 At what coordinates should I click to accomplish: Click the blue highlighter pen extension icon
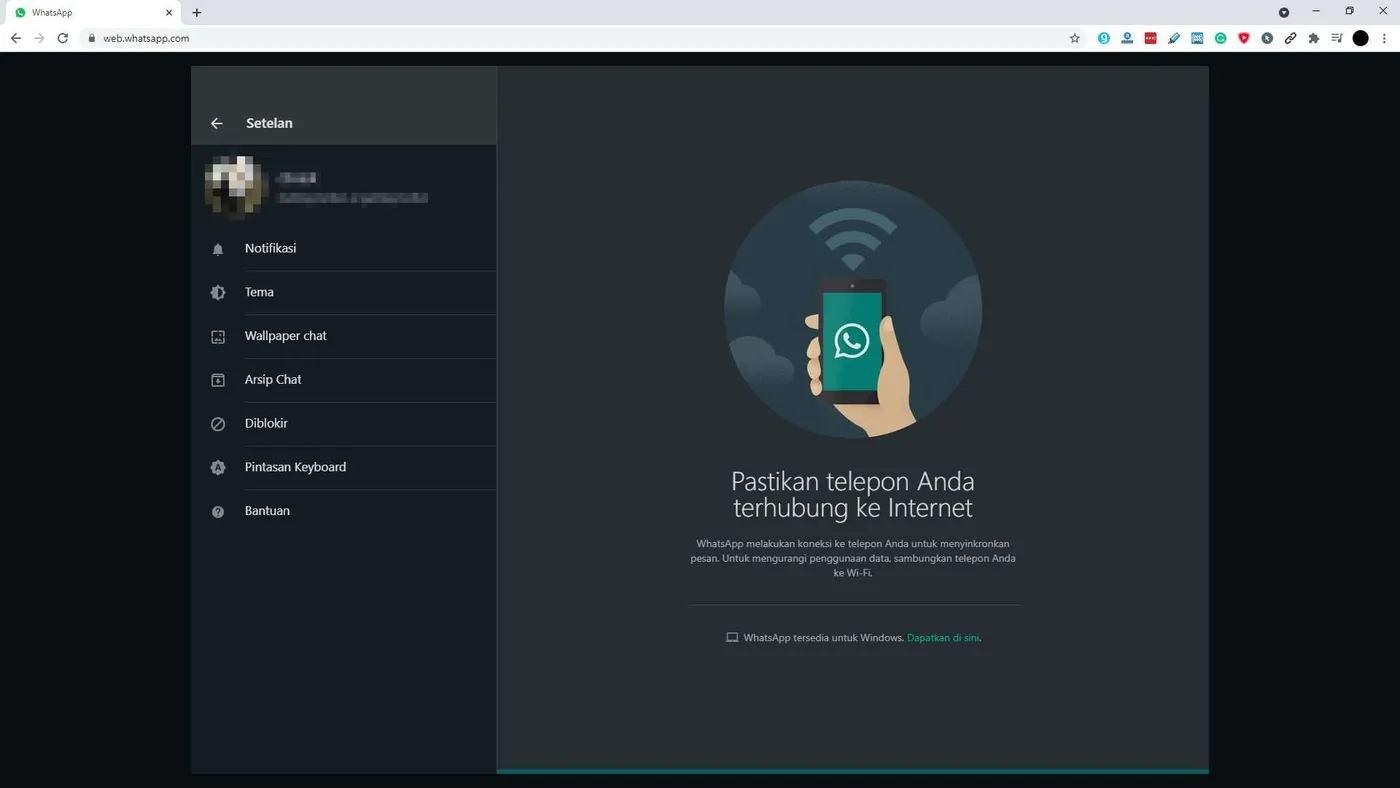click(x=1174, y=38)
